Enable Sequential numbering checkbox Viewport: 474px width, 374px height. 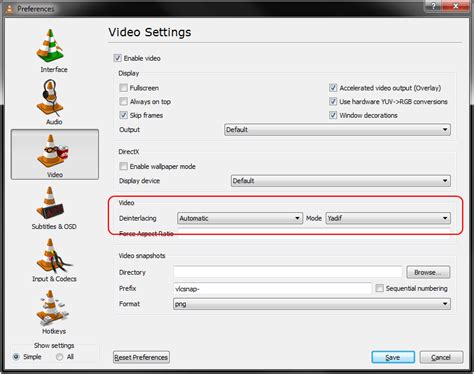[379, 288]
